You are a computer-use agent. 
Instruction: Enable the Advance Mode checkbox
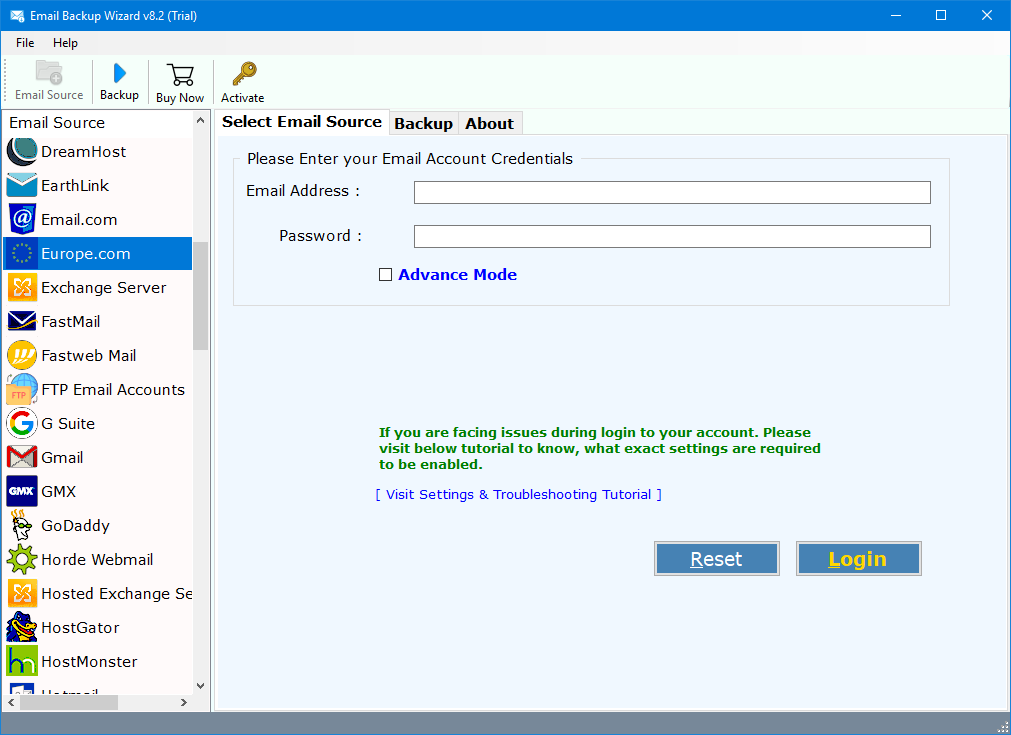pos(386,275)
